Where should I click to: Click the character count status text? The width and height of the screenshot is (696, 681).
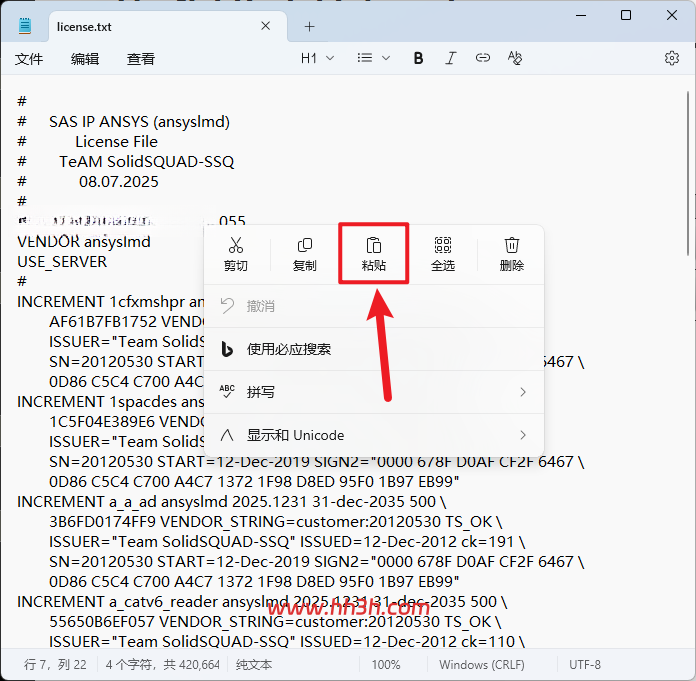pyautogui.click(x=163, y=665)
